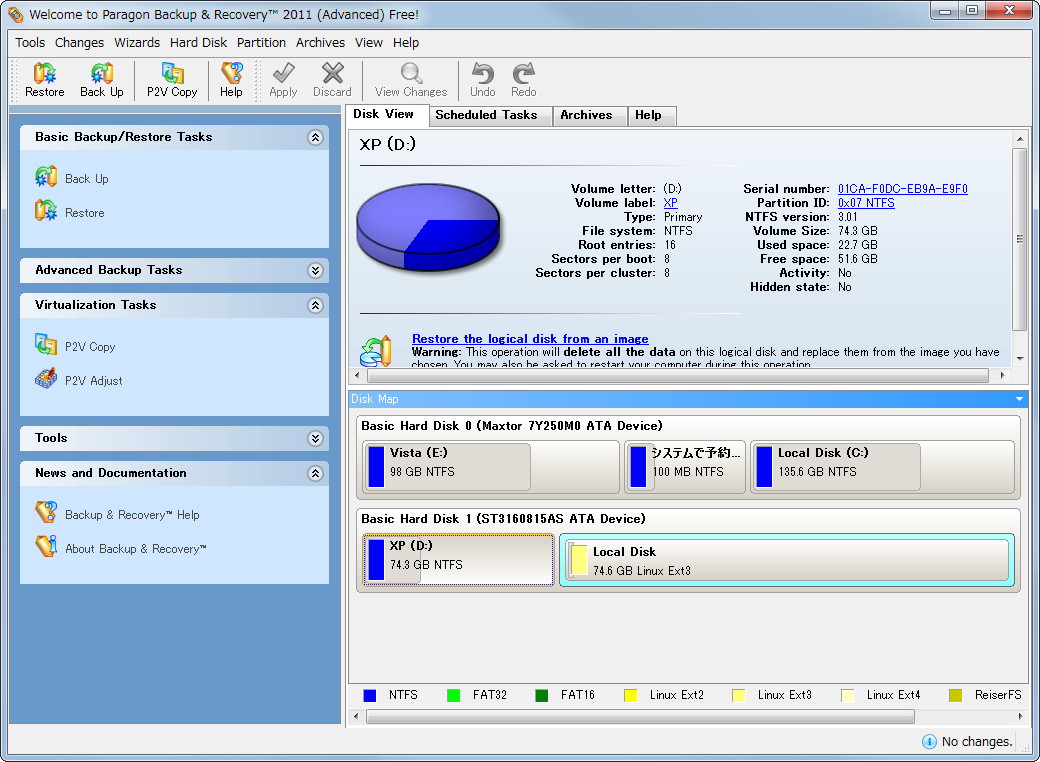Click the Local Disk Ext3 partition block
Viewport: 1040px width, 762px height.
coord(790,560)
